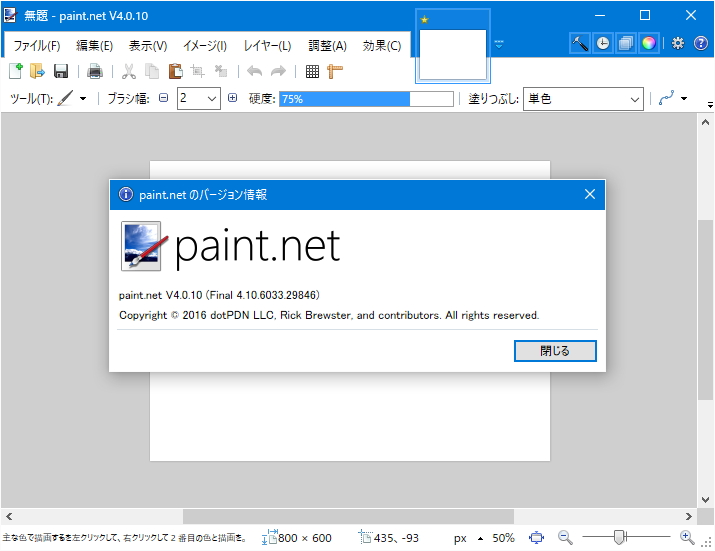This screenshot has width=715, height=551.
Task: Redo with the right arrow icon
Action: tap(278, 71)
